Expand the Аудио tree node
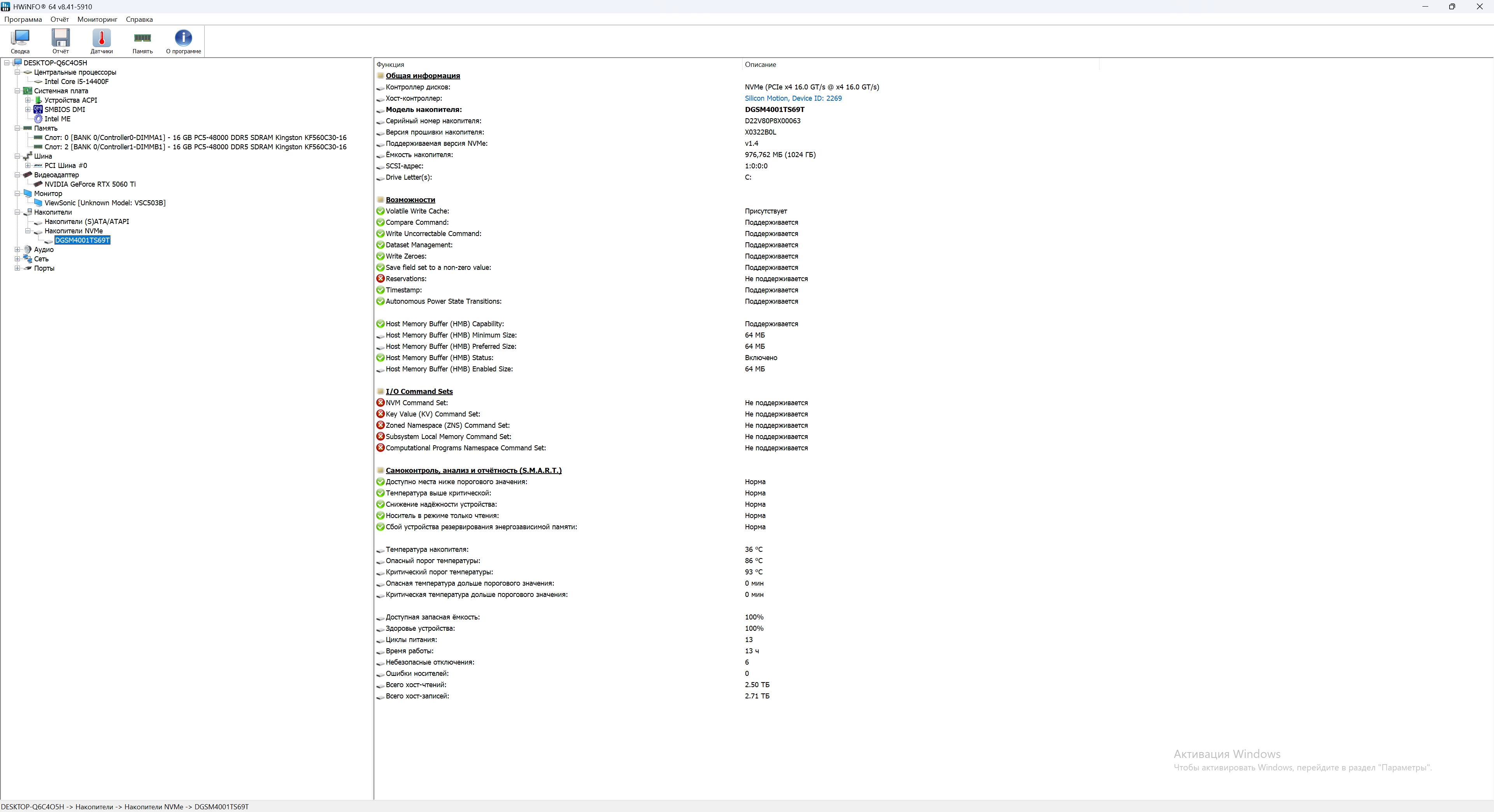This screenshot has width=1494, height=812. click(18, 250)
